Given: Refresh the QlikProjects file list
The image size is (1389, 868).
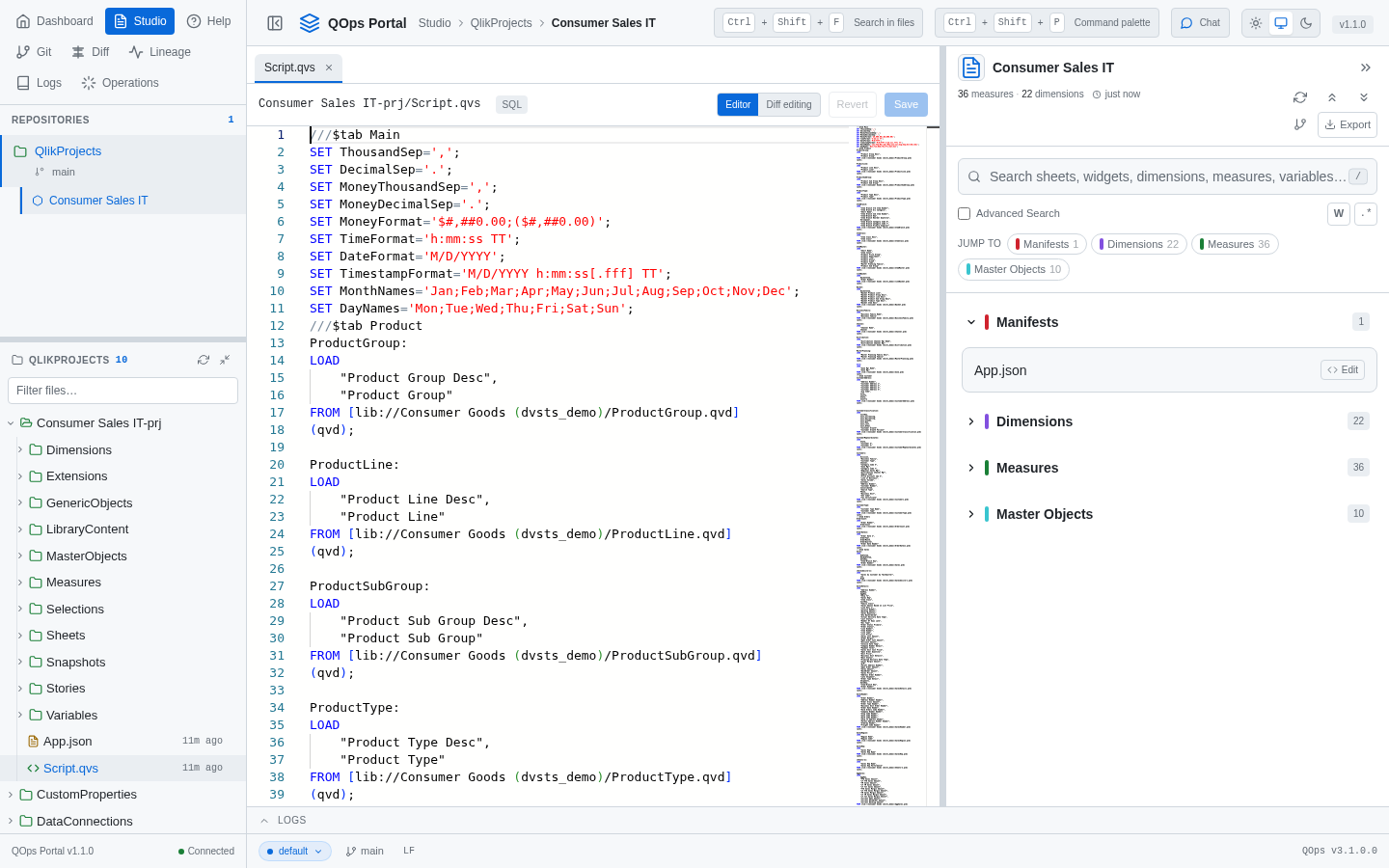Looking at the screenshot, I should tap(204, 360).
